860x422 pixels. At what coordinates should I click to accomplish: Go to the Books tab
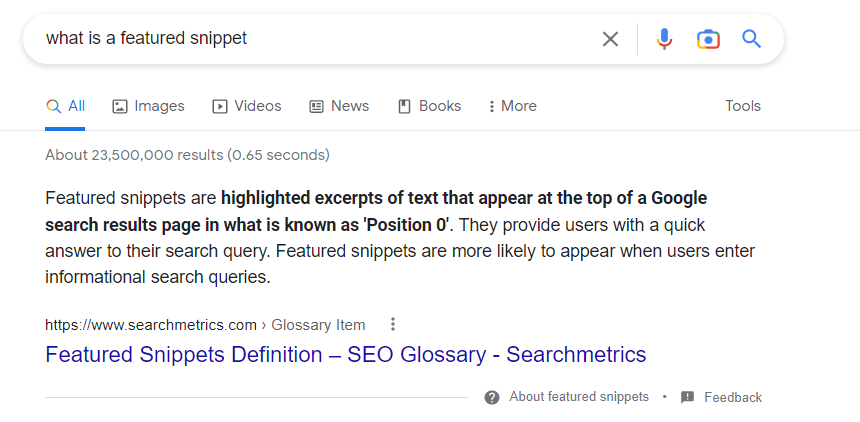[x=429, y=106]
